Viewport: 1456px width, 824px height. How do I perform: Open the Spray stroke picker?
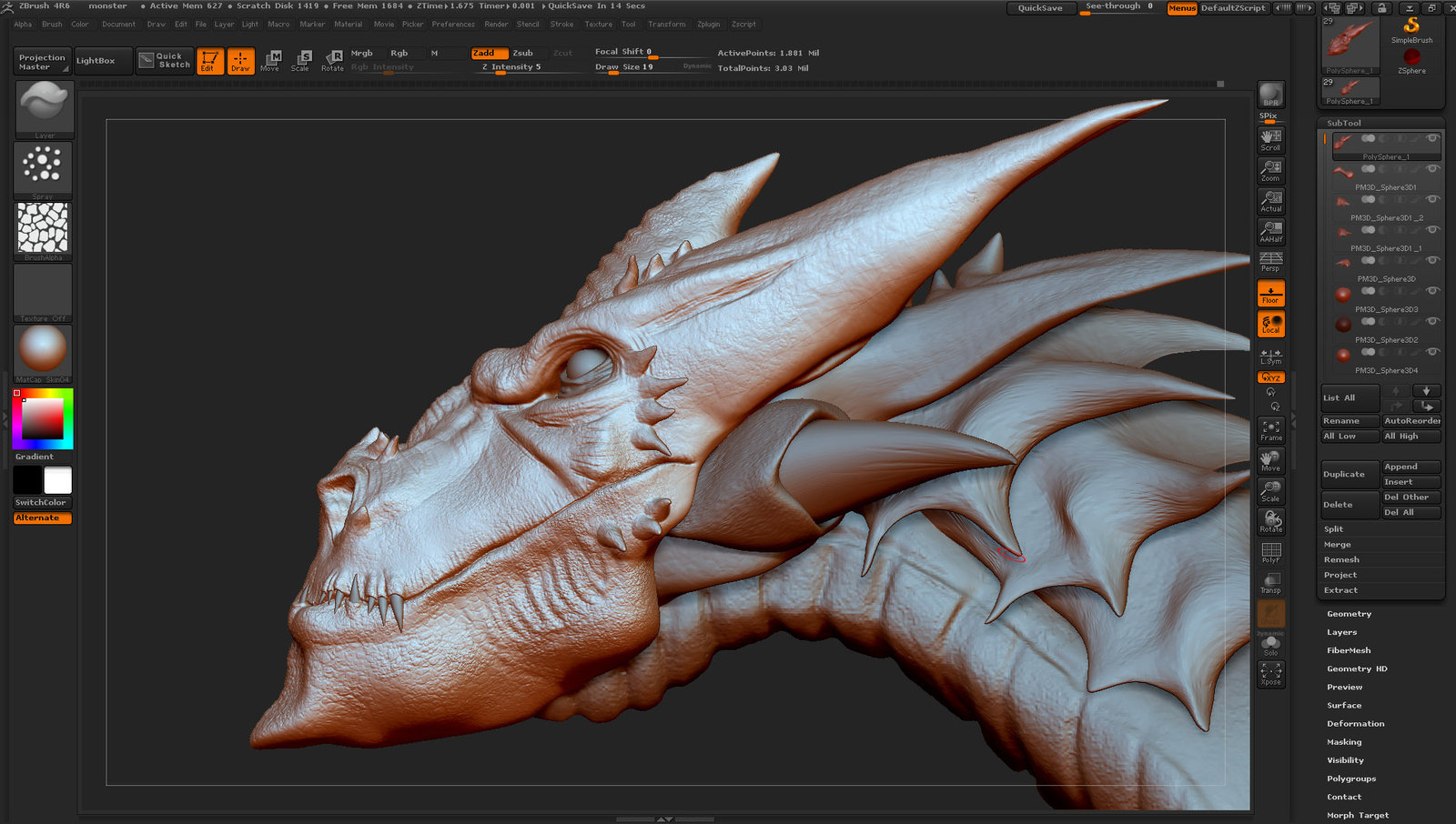tap(43, 170)
